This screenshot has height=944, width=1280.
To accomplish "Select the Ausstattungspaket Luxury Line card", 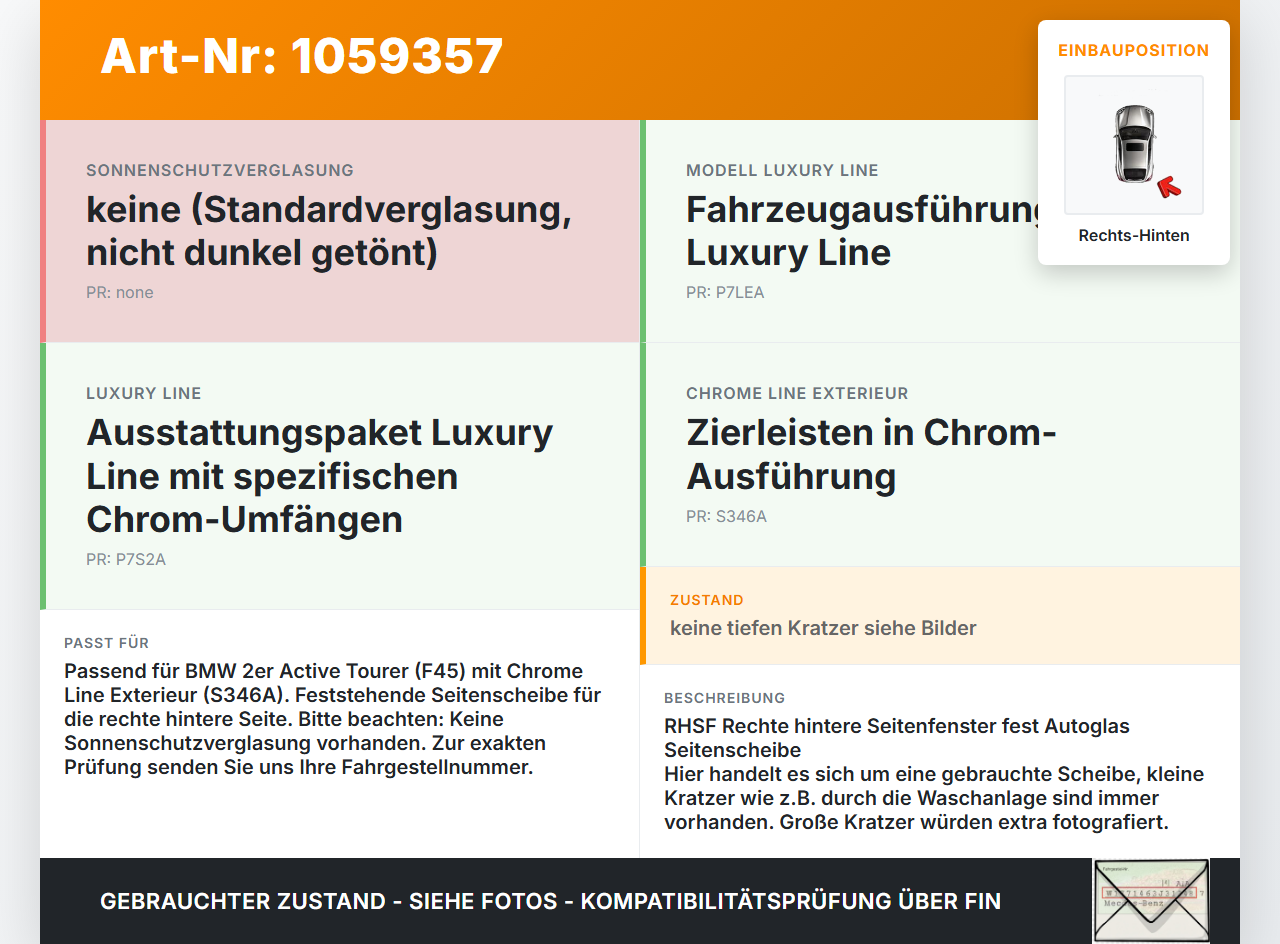I will 340,476.
